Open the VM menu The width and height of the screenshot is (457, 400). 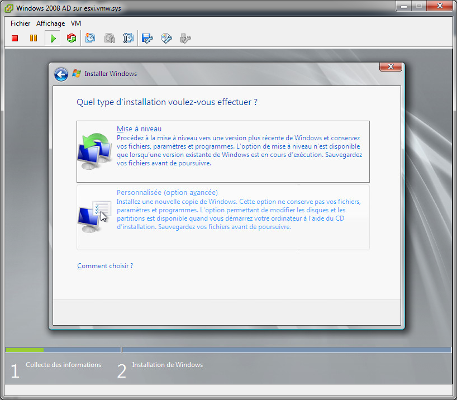(76, 23)
